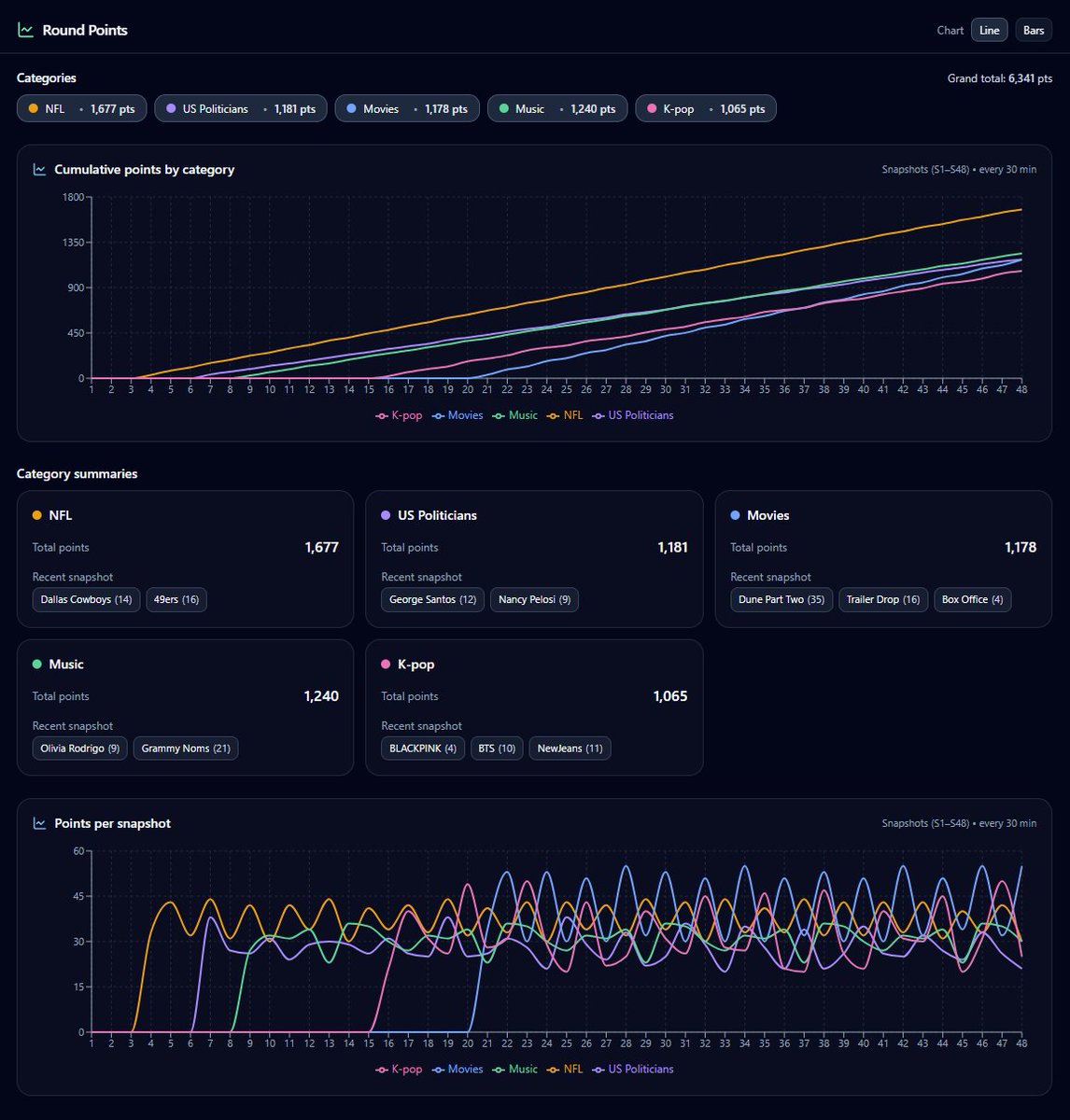
Task: Click the pink dot beside the K-pop heading
Action: tap(386, 665)
